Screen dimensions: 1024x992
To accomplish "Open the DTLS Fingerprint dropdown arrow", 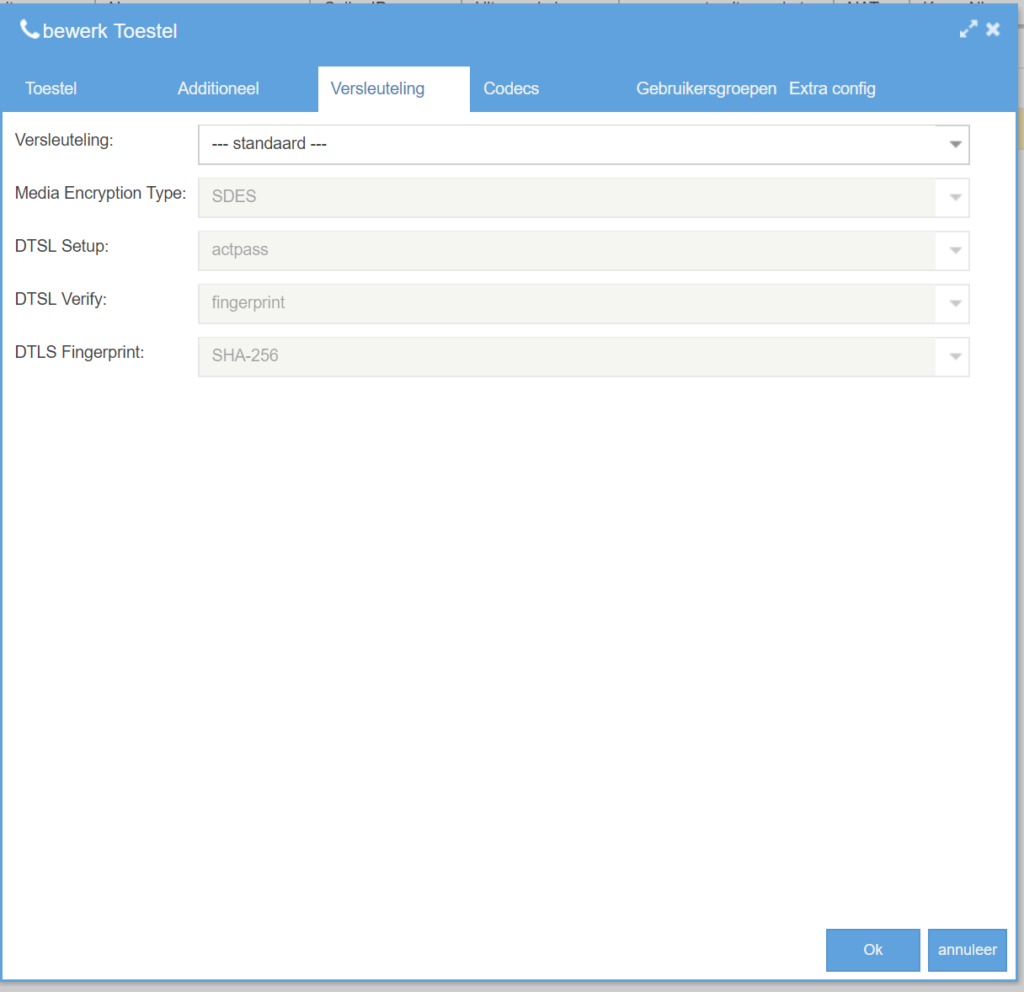I will click(x=953, y=356).
